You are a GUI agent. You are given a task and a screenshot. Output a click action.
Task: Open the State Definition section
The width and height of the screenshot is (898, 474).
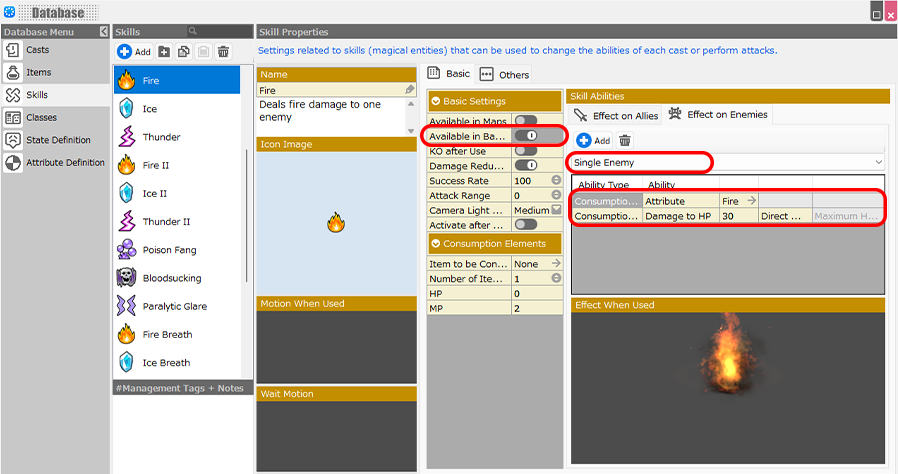57,140
